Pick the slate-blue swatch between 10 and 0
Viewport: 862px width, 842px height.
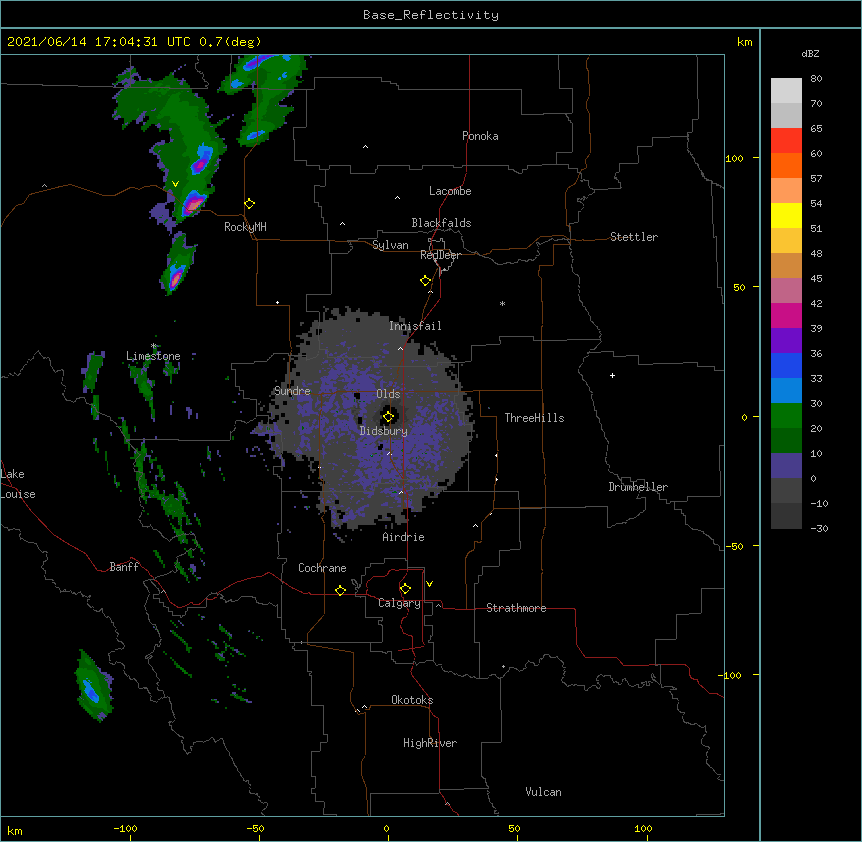[786, 466]
